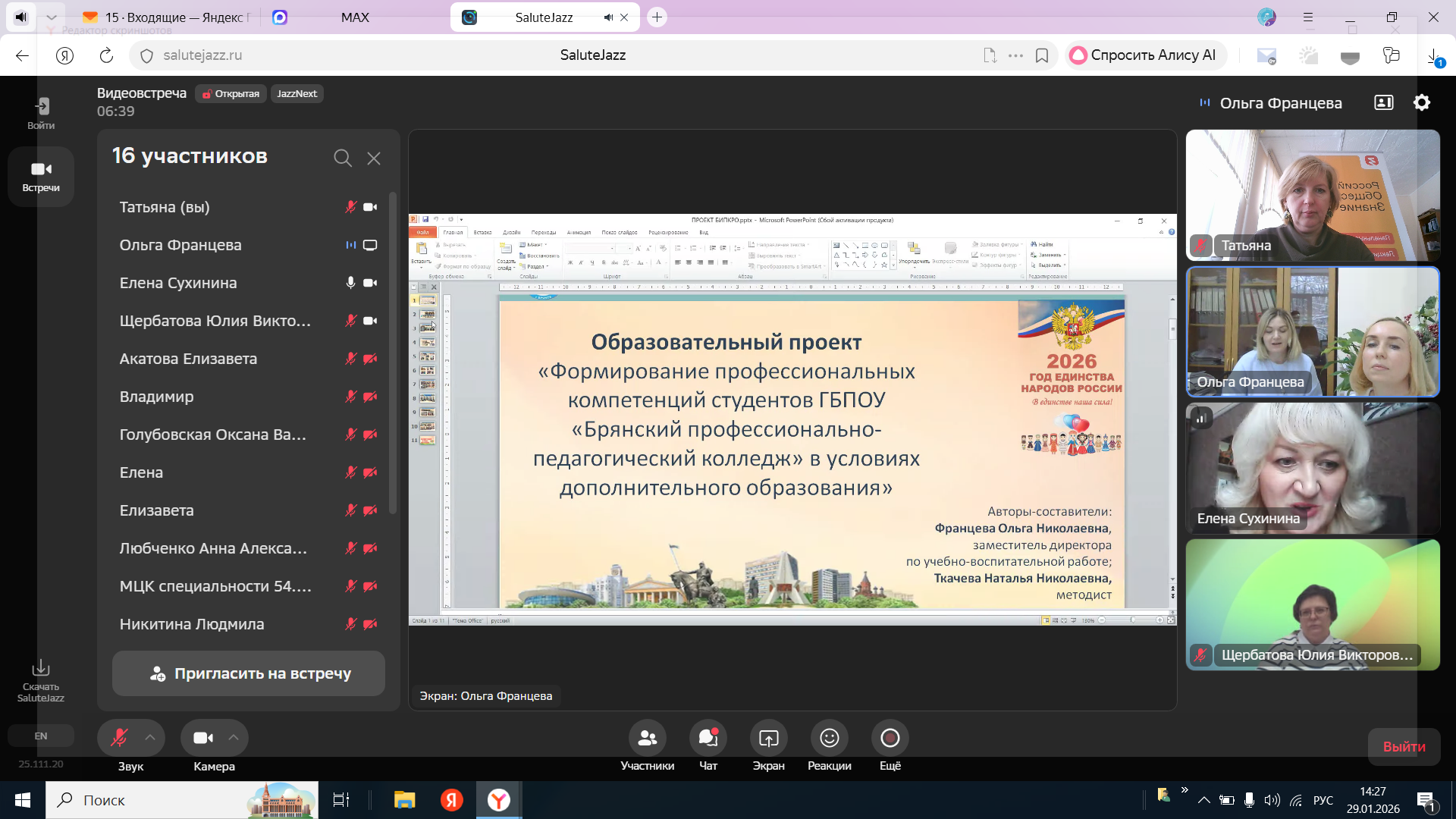Open the Чат chat button
Viewport: 1456px width, 819px height.
[708, 738]
